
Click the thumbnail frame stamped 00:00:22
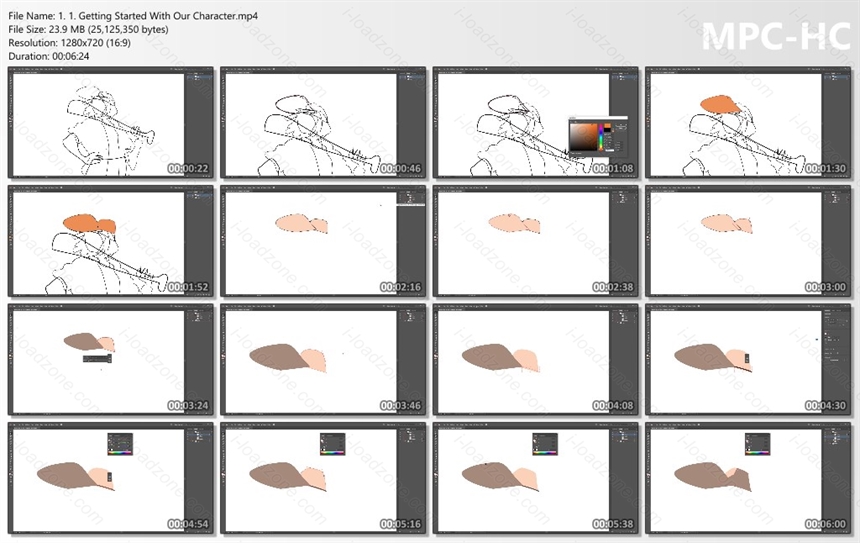pyautogui.click(x=111, y=123)
